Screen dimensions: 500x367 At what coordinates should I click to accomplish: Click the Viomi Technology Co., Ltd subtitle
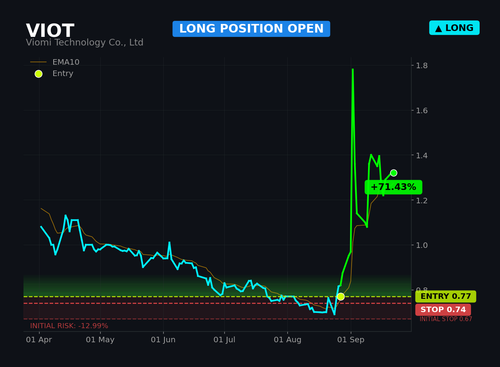85,43
